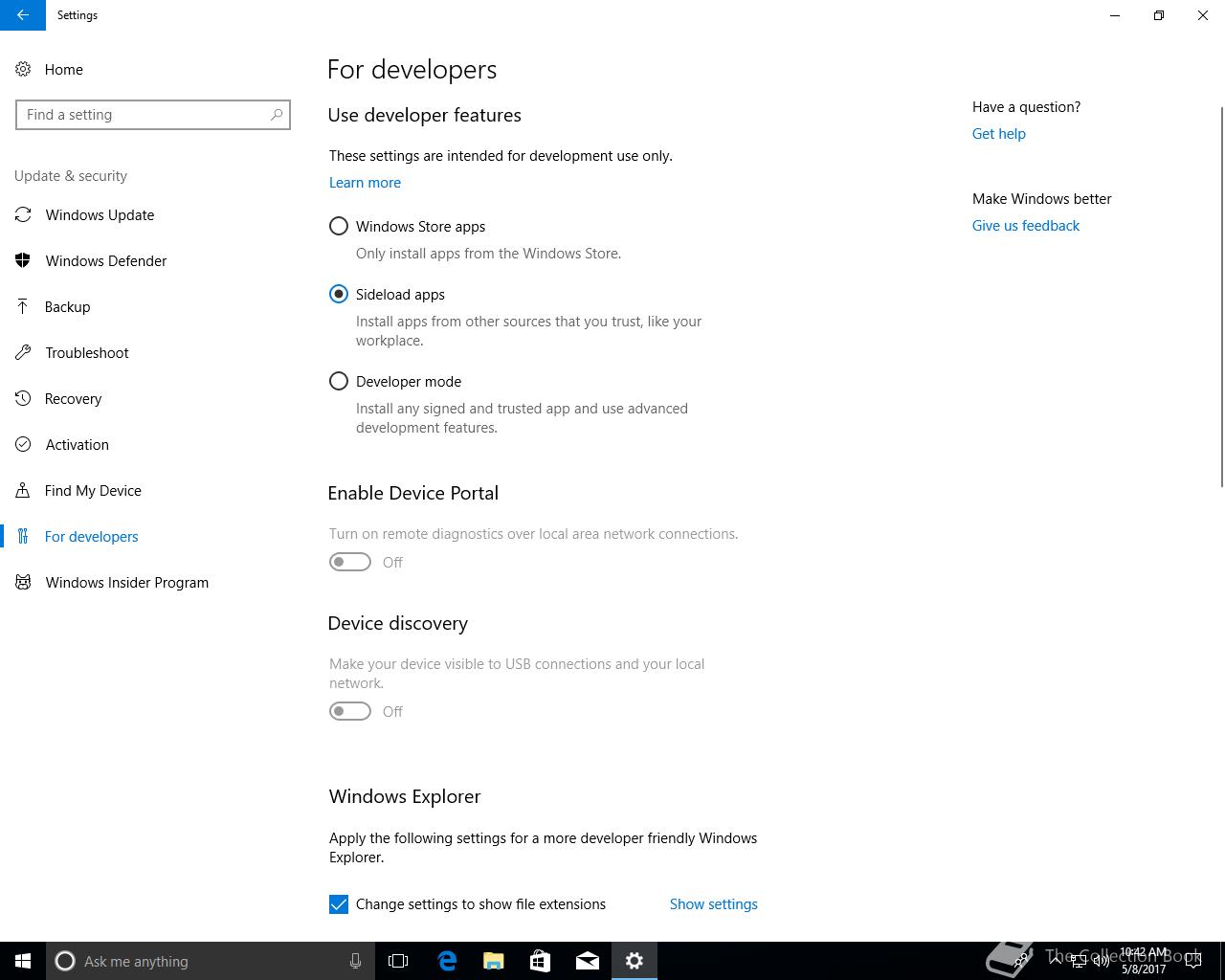Toggle the Device discovery switch
Viewport: 1225px width, 980px height.
350,711
